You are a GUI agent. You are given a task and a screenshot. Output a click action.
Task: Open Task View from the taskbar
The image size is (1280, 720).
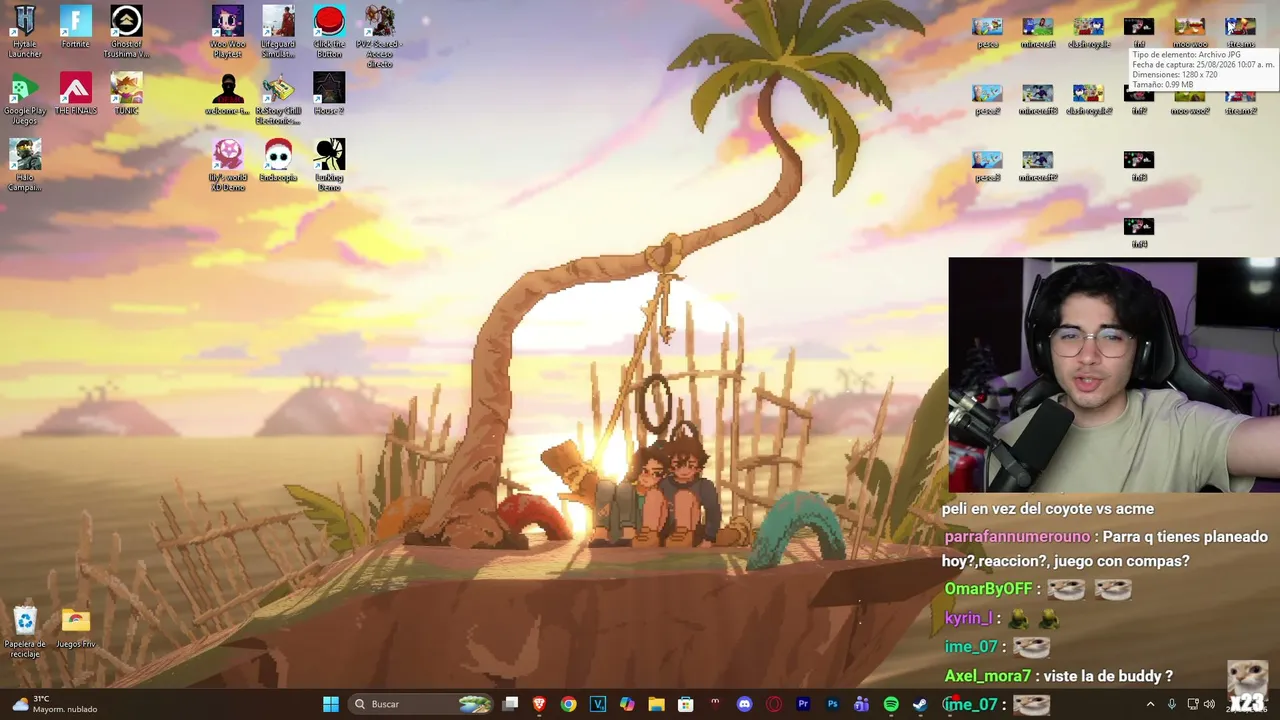[510, 704]
